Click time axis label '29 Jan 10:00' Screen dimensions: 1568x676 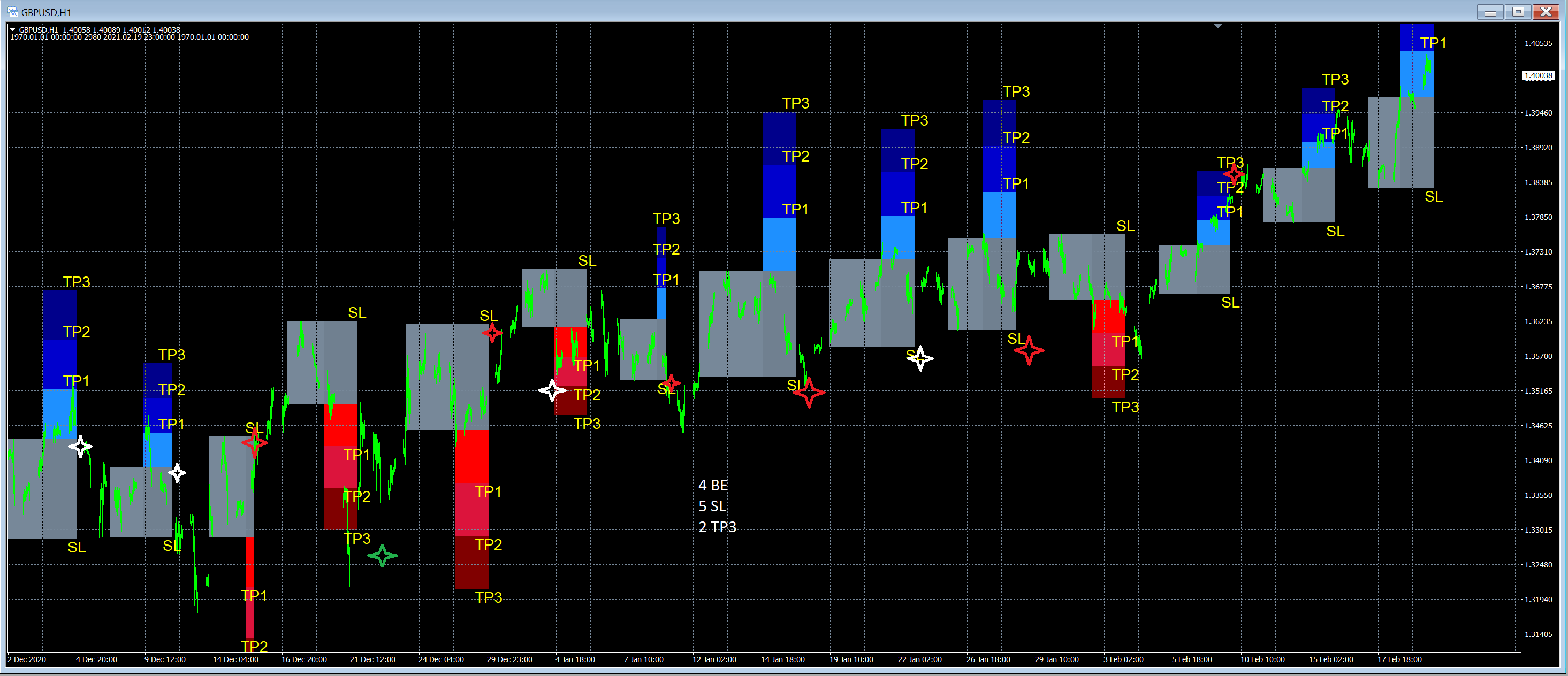pos(1057,659)
